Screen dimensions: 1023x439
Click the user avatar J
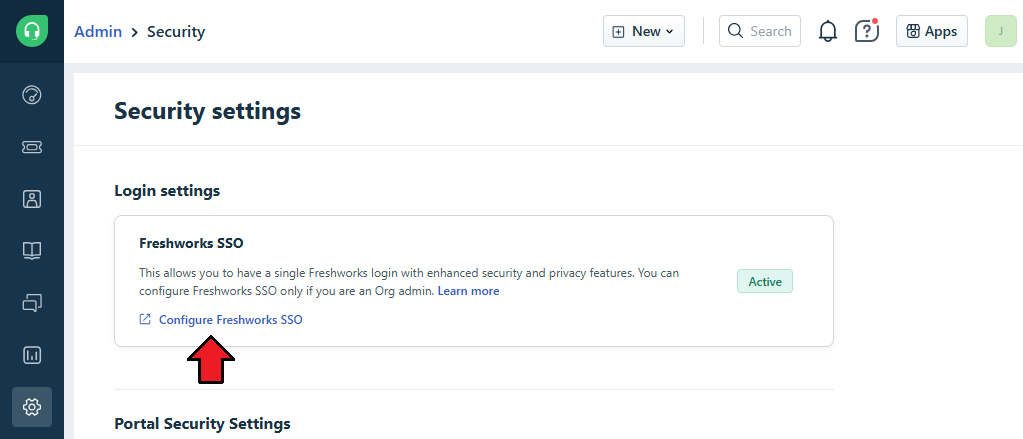[1000, 31]
